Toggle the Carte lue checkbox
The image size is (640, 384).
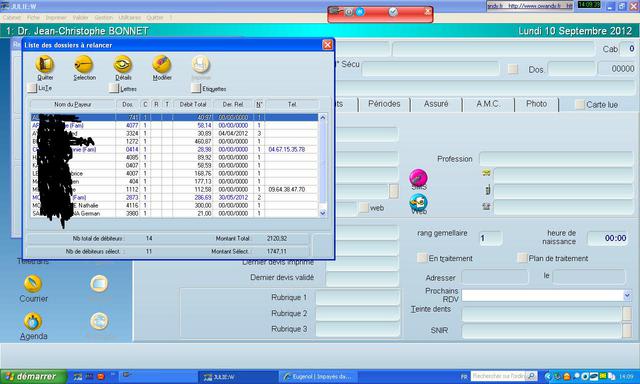(x=580, y=104)
